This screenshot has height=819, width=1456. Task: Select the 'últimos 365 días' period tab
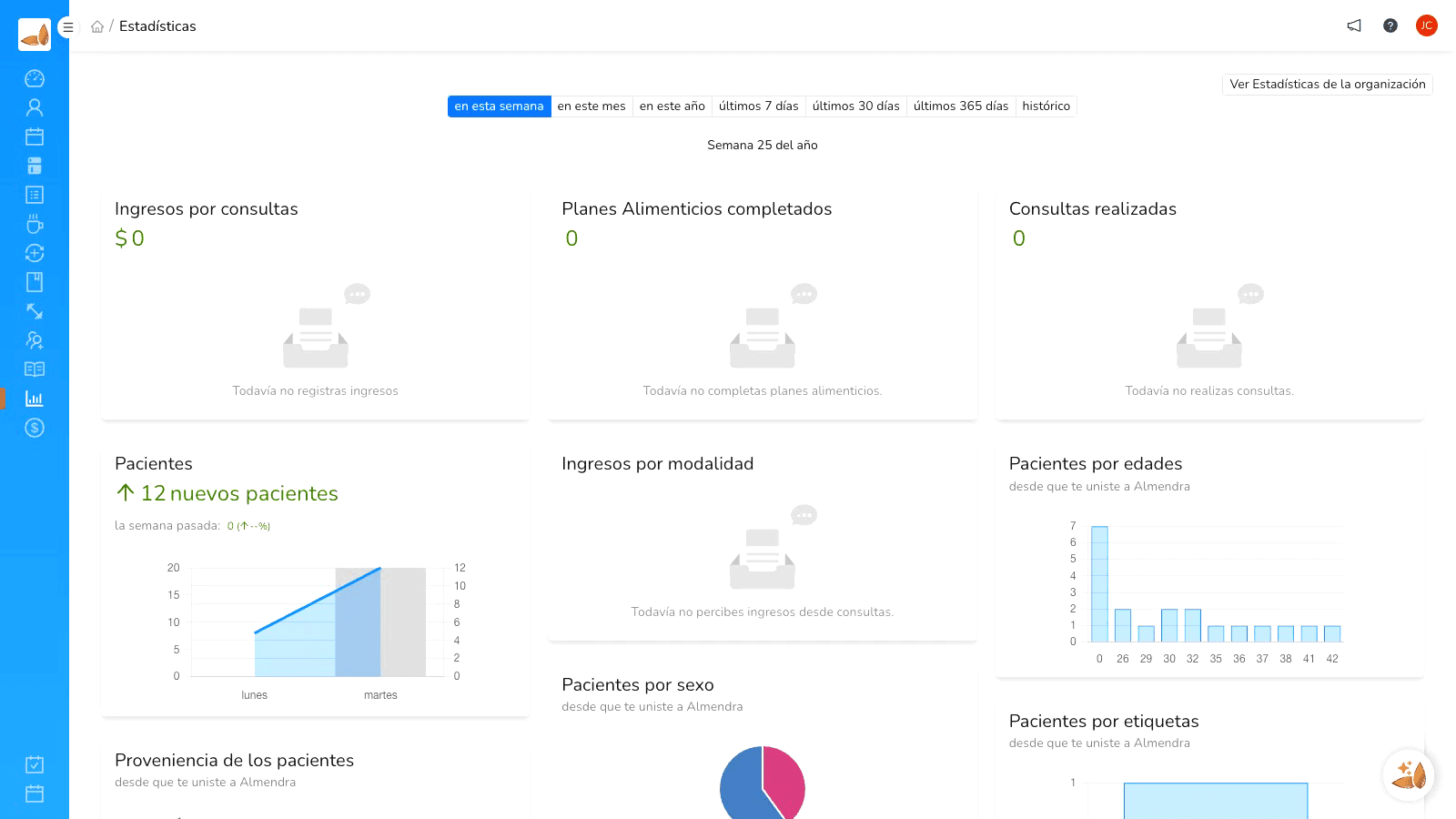[961, 106]
